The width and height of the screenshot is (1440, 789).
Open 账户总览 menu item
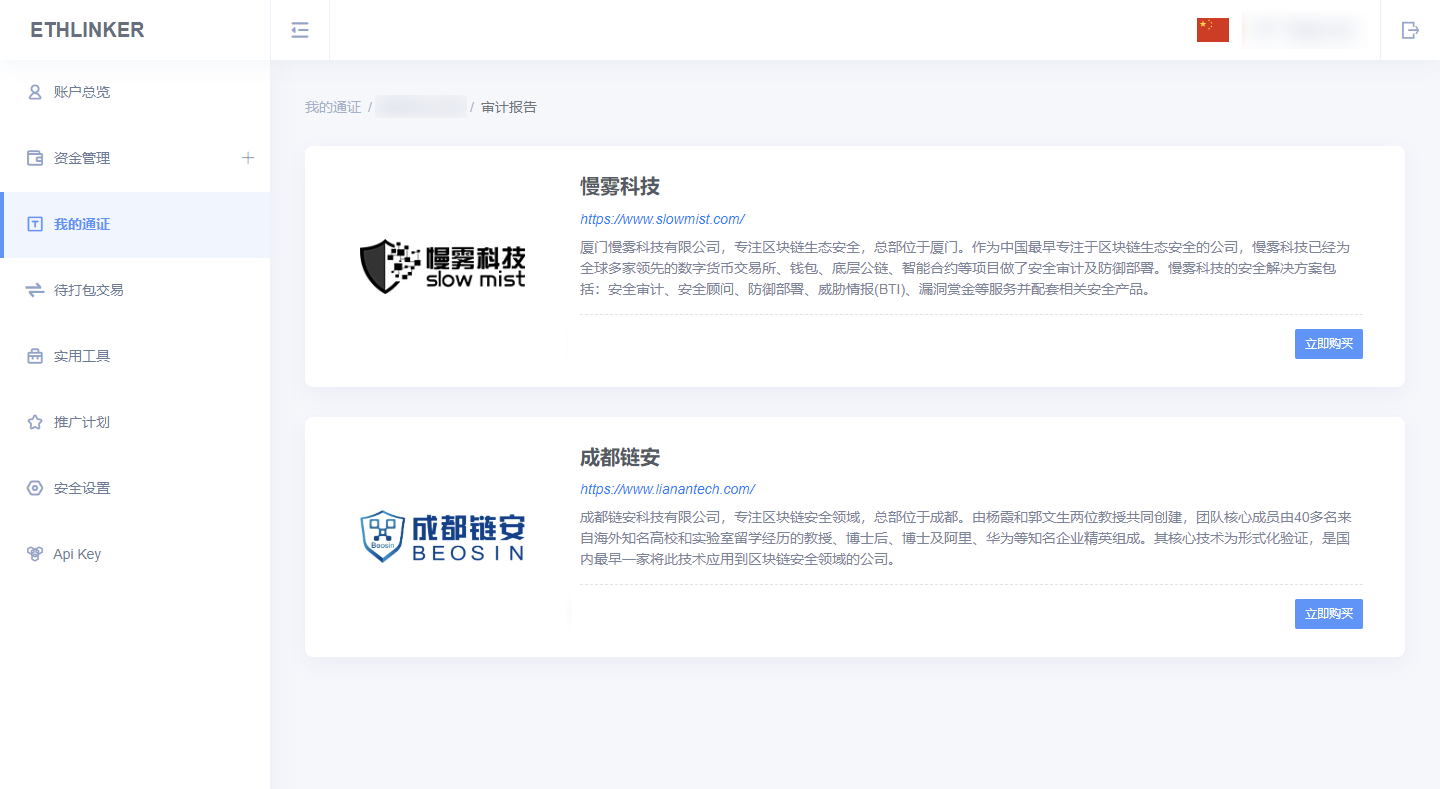(x=135, y=92)
